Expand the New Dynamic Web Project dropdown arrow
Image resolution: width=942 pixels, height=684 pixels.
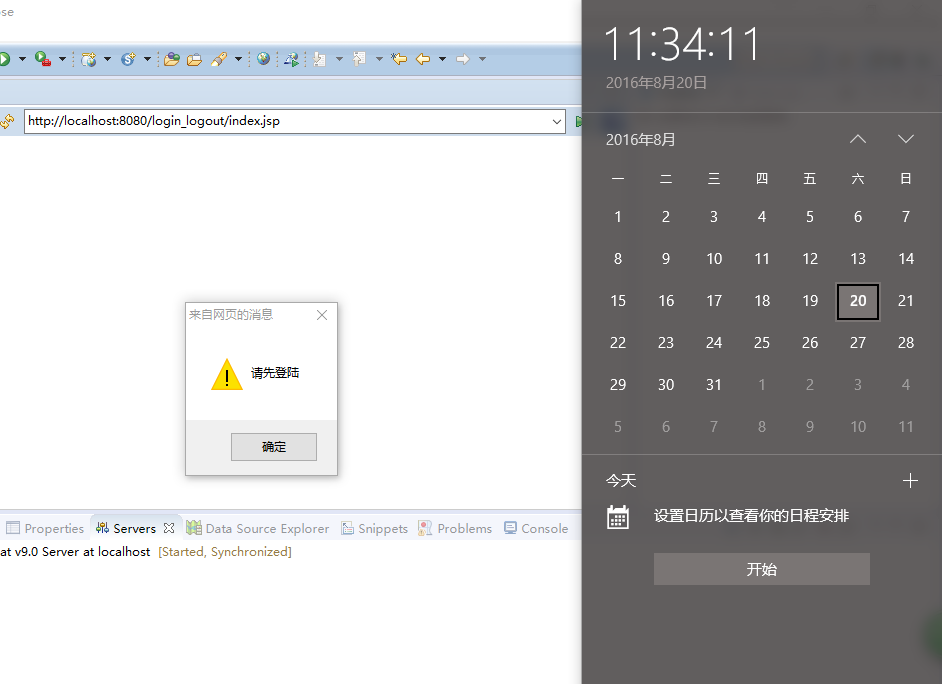click(x=108, y=59)
